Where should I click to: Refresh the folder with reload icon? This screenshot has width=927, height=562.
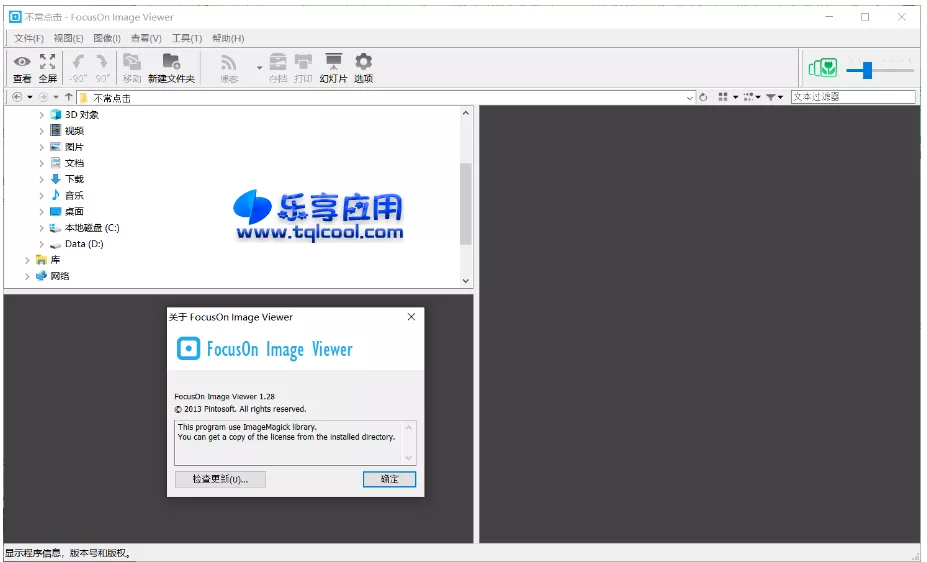click(703, 97)
